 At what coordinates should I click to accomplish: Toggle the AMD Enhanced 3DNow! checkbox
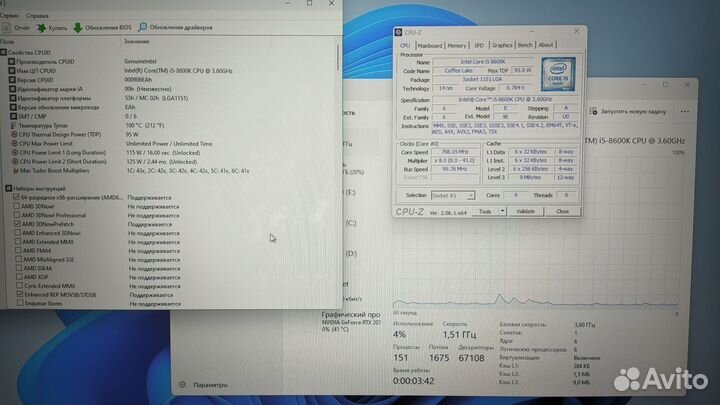(17, 233)
